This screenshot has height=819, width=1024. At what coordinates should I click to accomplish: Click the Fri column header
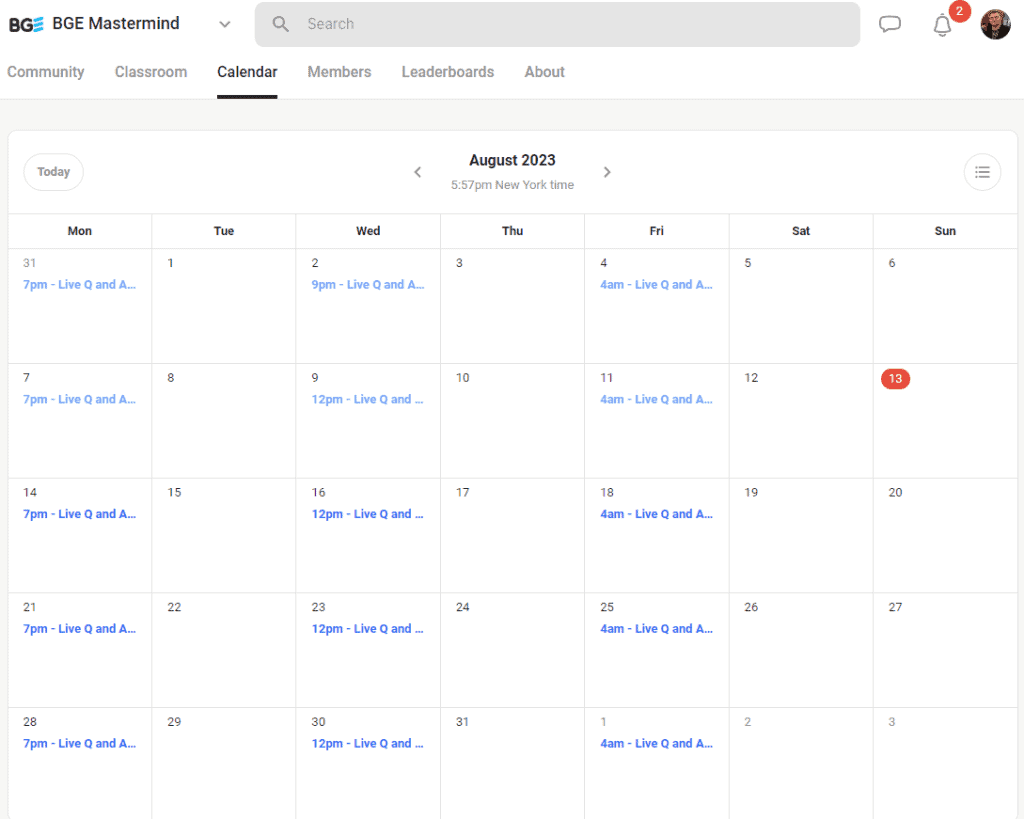coord(656,231)
